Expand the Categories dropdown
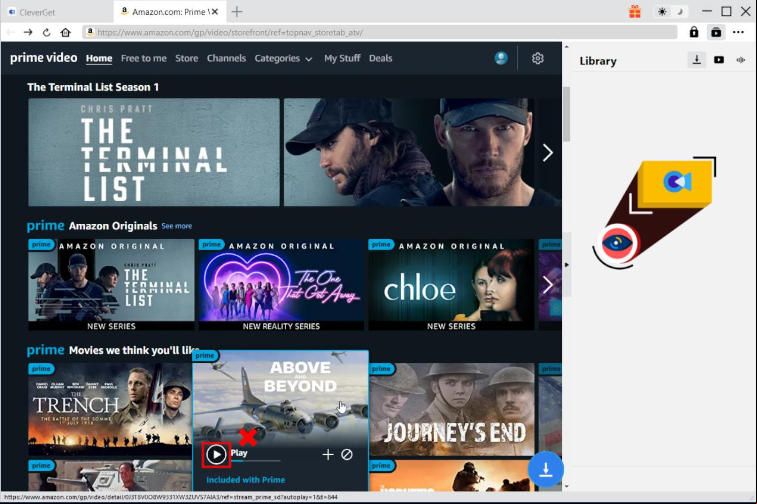The image size is (757, 504). [283, 58]
